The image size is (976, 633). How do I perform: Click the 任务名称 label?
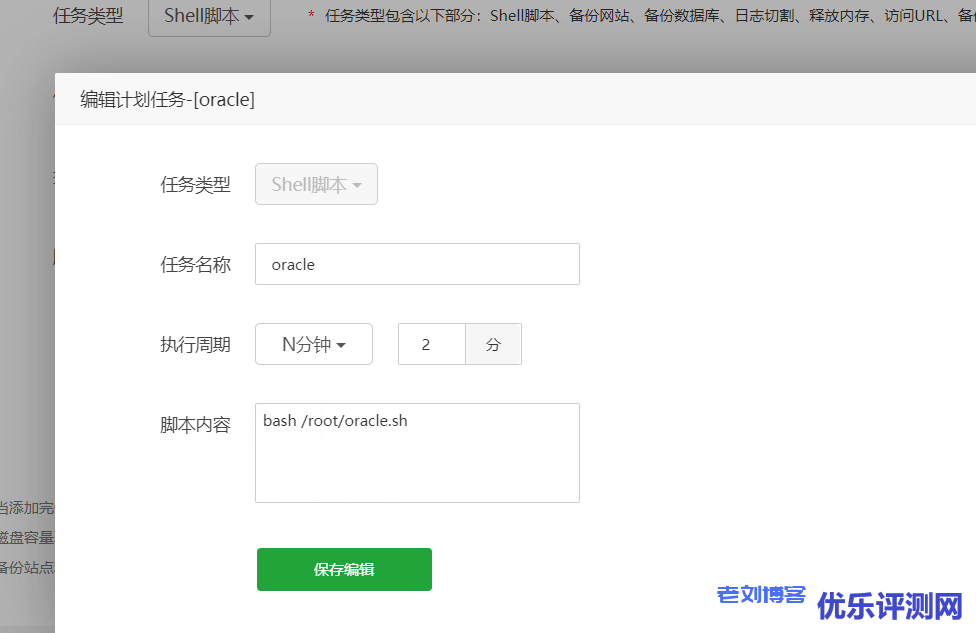tap(195, 265)
